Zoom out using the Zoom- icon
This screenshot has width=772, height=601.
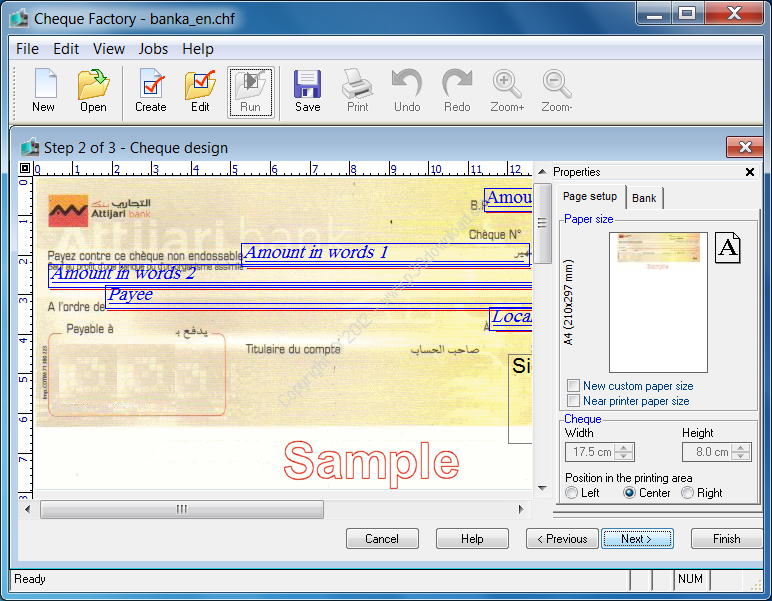pos(557,92)
